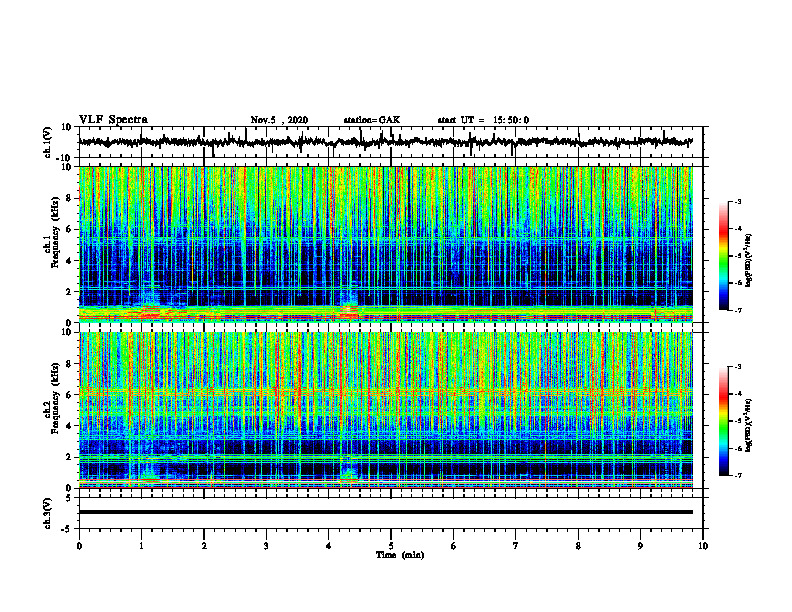Click the '-7' tick on ch.1 color bar
792x612 pixels.
738,310
